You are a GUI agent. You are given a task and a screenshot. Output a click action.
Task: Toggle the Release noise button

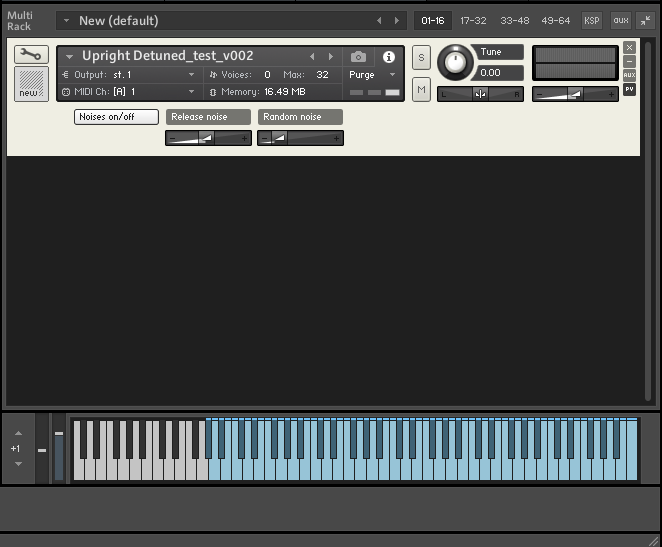208,117
